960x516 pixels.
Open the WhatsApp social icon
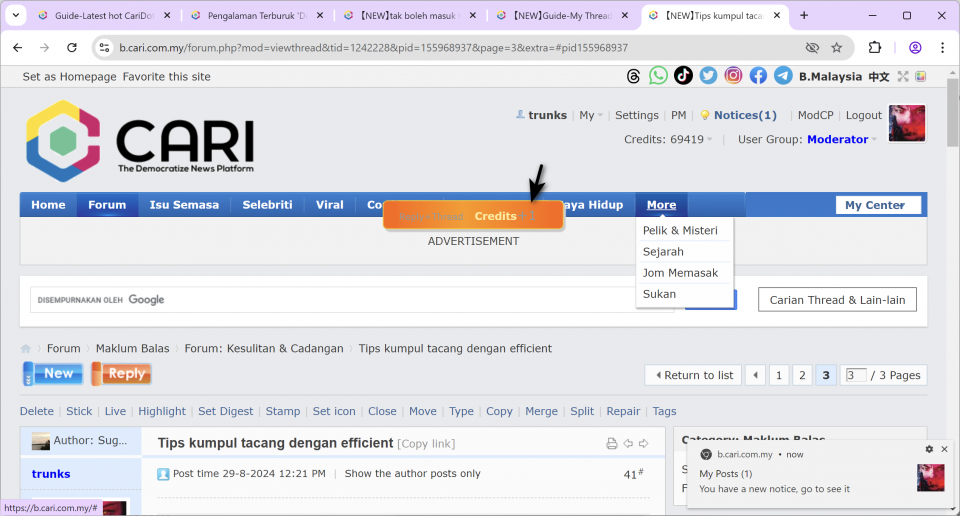658,75
